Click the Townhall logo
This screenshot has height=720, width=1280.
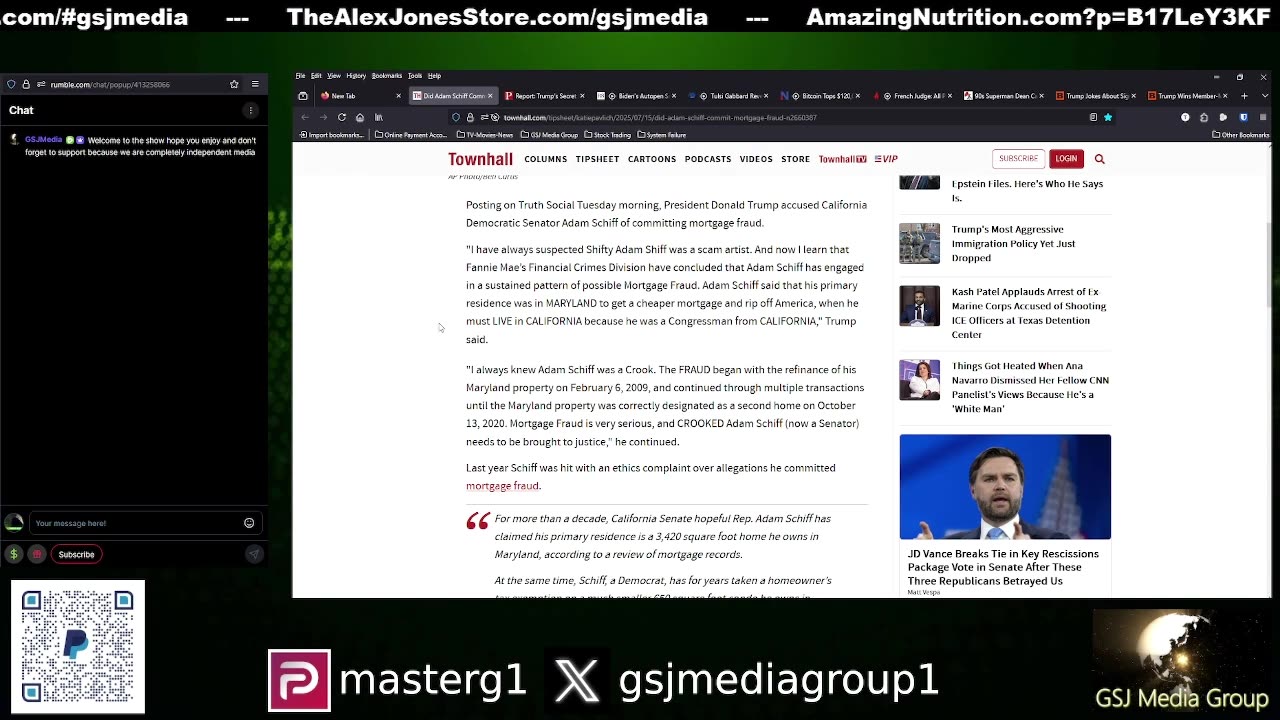click(480, 159)
